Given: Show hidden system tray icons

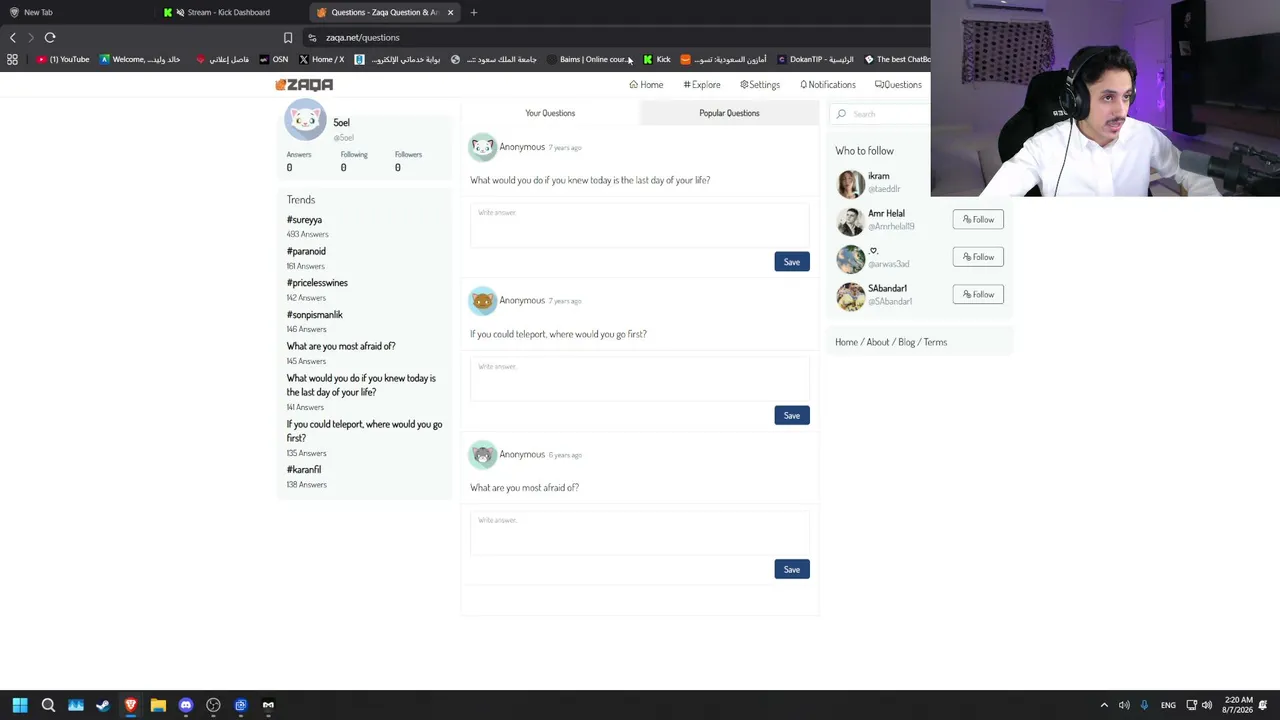Looking at the screenshot, I should coord(1104,705).
